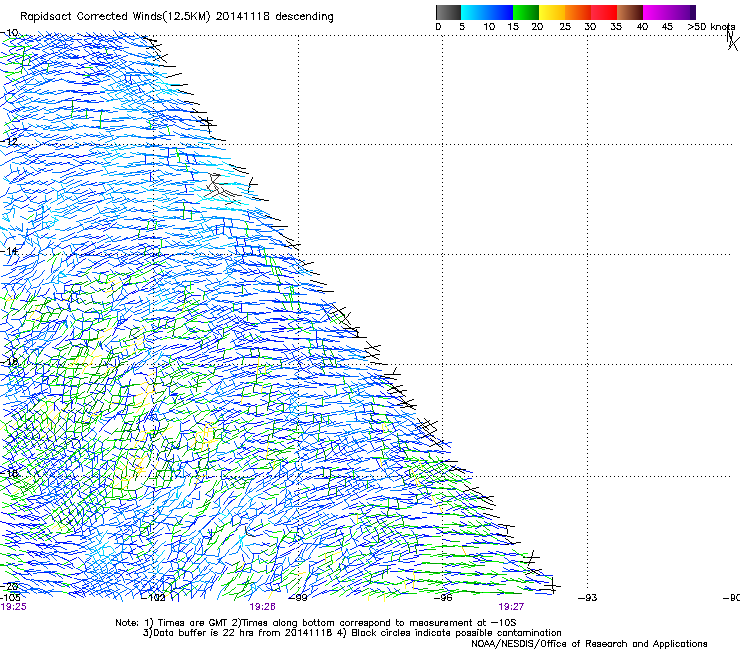Click the latitude label '-12'
740x650 pixels.
point(9,142)
